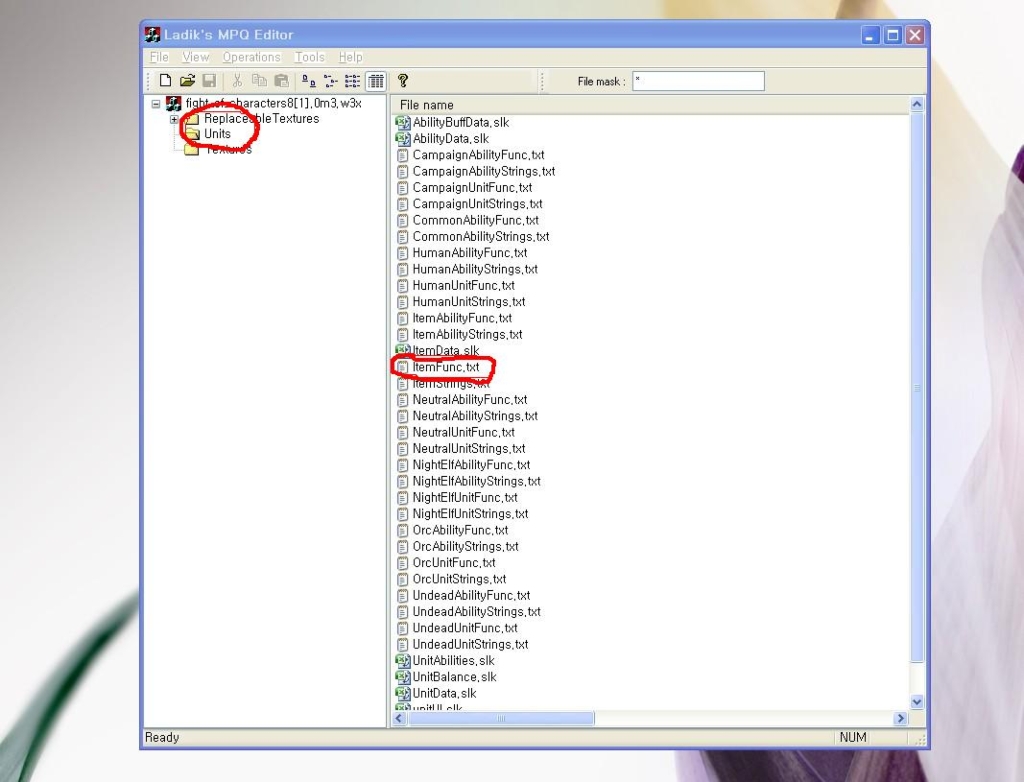Open the Tools menu
The image size is (1024, 782).
(x=310, y=57)
